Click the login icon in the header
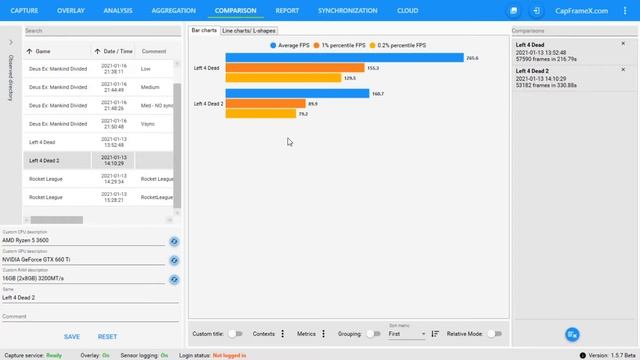This screenshot has height=360, width=640. tap(536, 11)
